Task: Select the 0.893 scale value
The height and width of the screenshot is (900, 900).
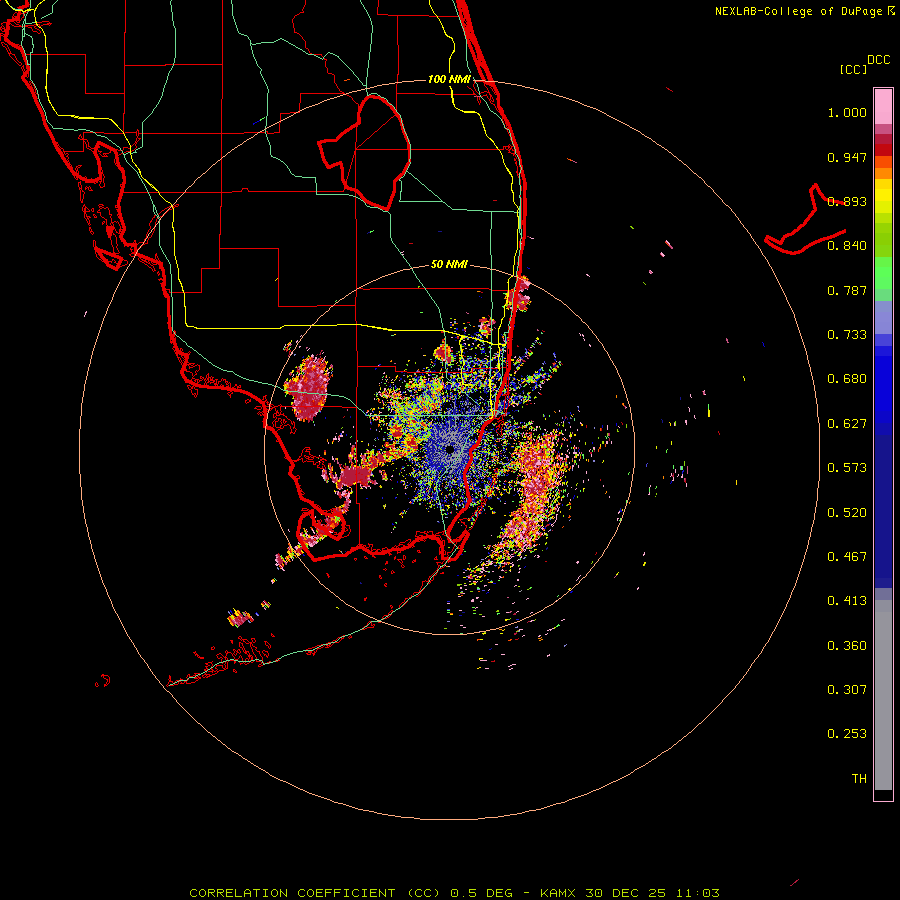Action: [847, 201]
